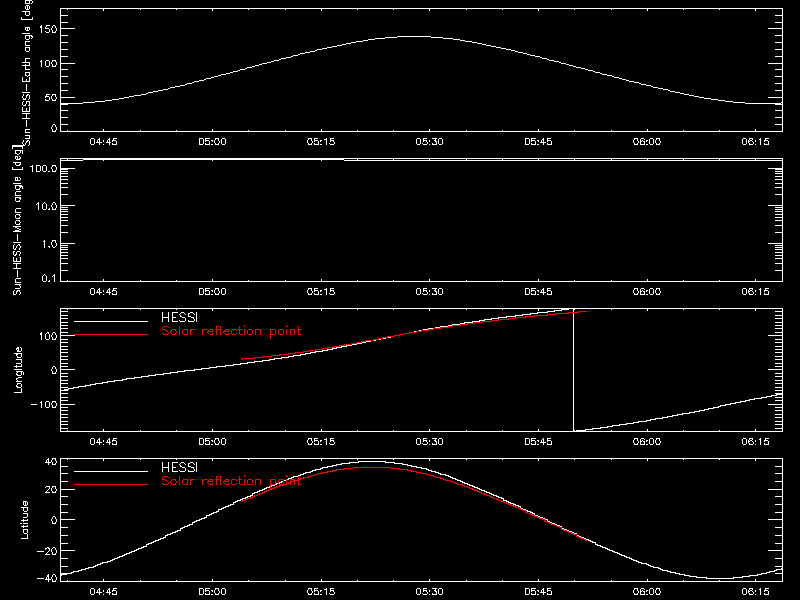The width and height of the screenshot is (800, 600).
Task: Click 05:45 under the Earth angle plot
Action: coord(538,142)
